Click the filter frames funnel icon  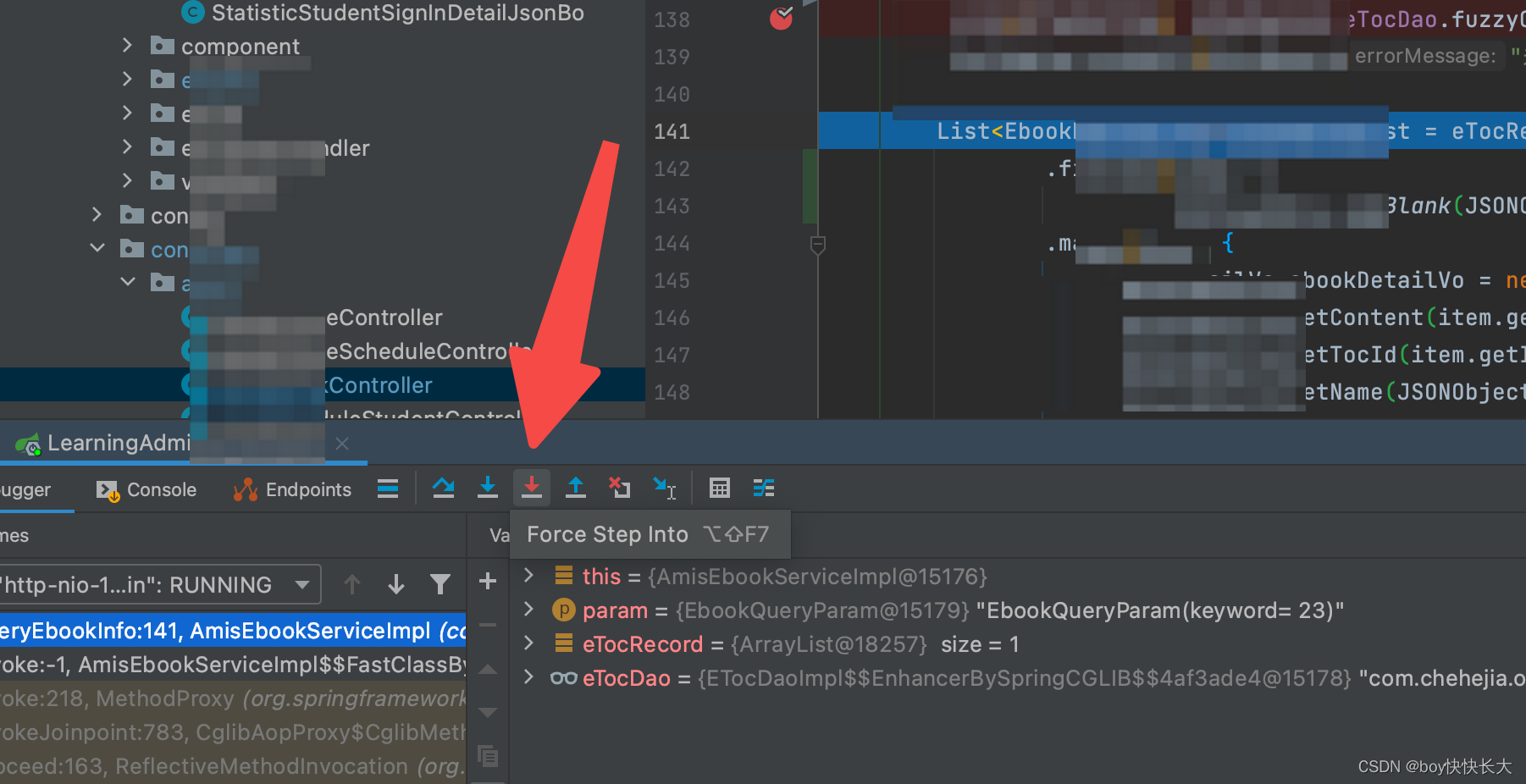click(440, 584)
